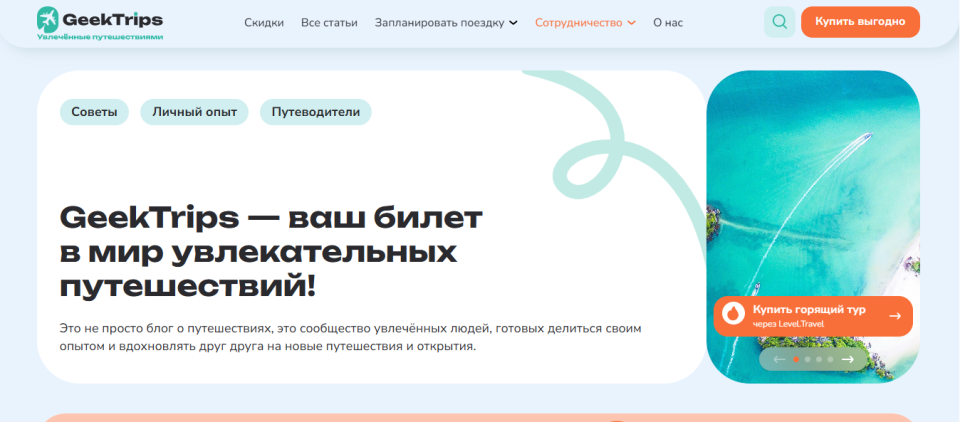960x422 pixels.
Task: Click the flame icon on hot tour banner
Action: click(732, 315)
